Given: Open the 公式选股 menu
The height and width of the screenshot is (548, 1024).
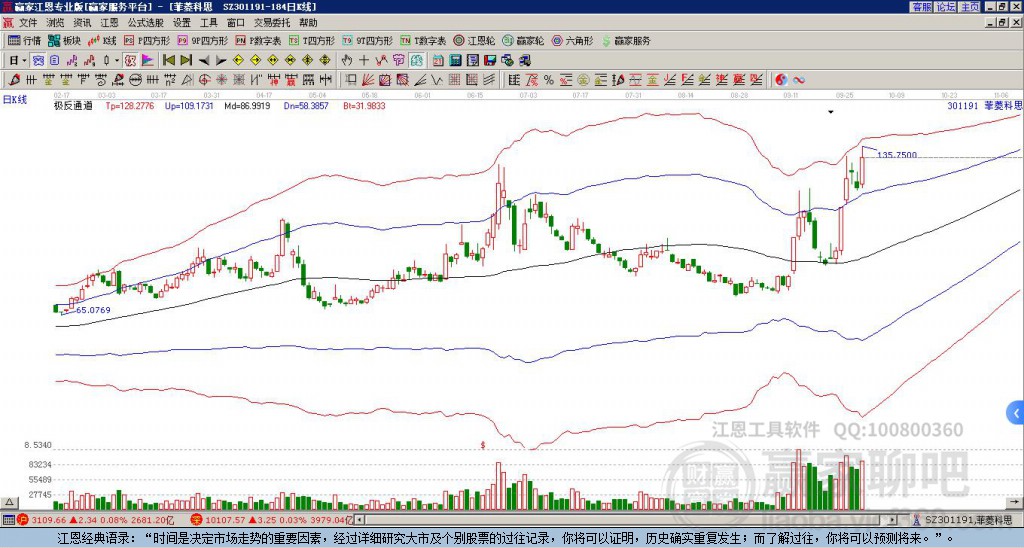Looking at the screenshot, I should 145,23.
